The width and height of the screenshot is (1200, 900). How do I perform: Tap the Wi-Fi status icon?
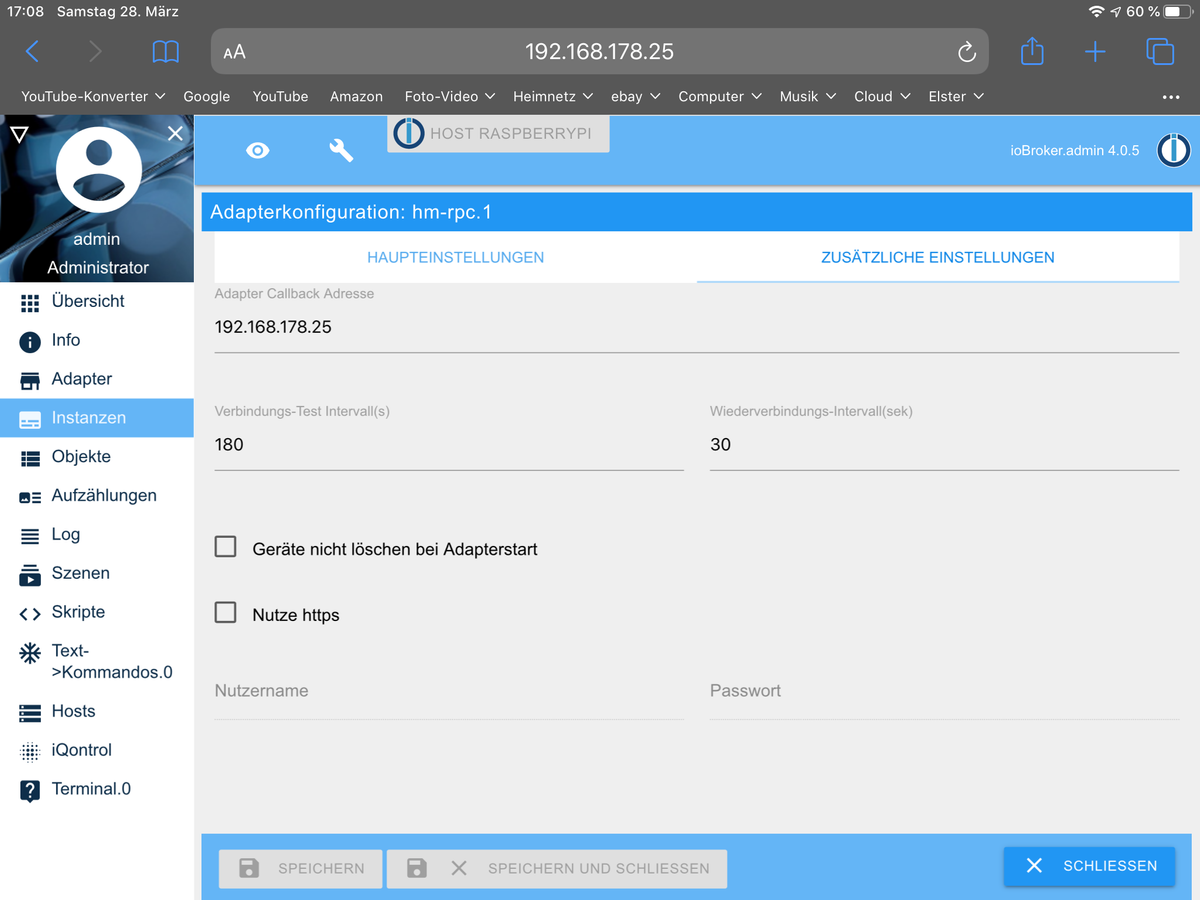(1096, 12)
